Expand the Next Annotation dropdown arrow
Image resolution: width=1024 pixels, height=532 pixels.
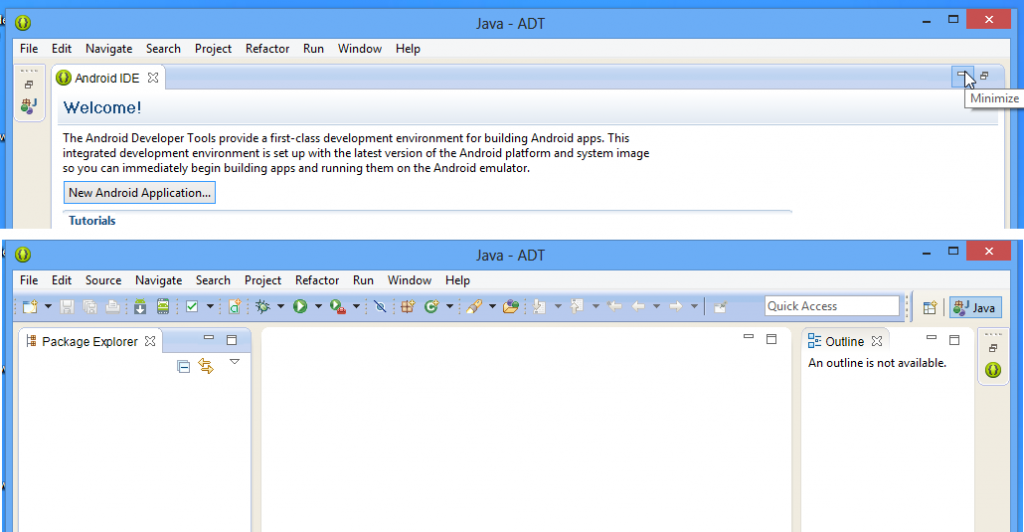tap(558, 306)
